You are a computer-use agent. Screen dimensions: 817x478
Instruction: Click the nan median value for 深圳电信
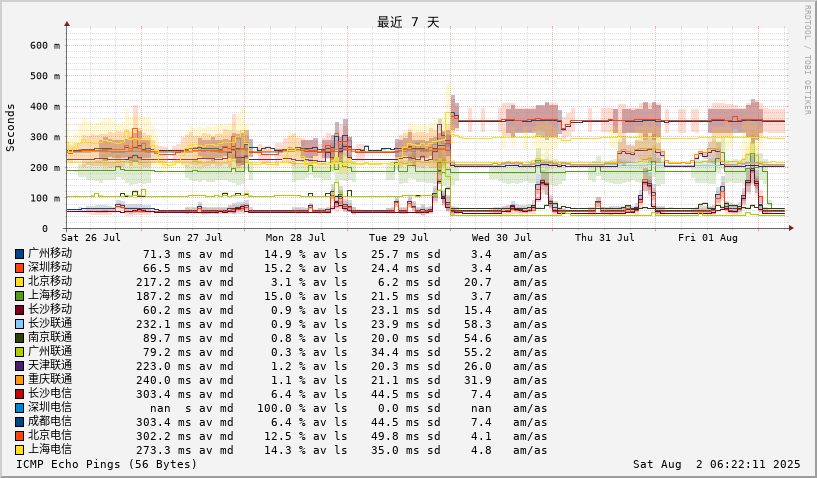pyautogui.click(x=160, y=409)
